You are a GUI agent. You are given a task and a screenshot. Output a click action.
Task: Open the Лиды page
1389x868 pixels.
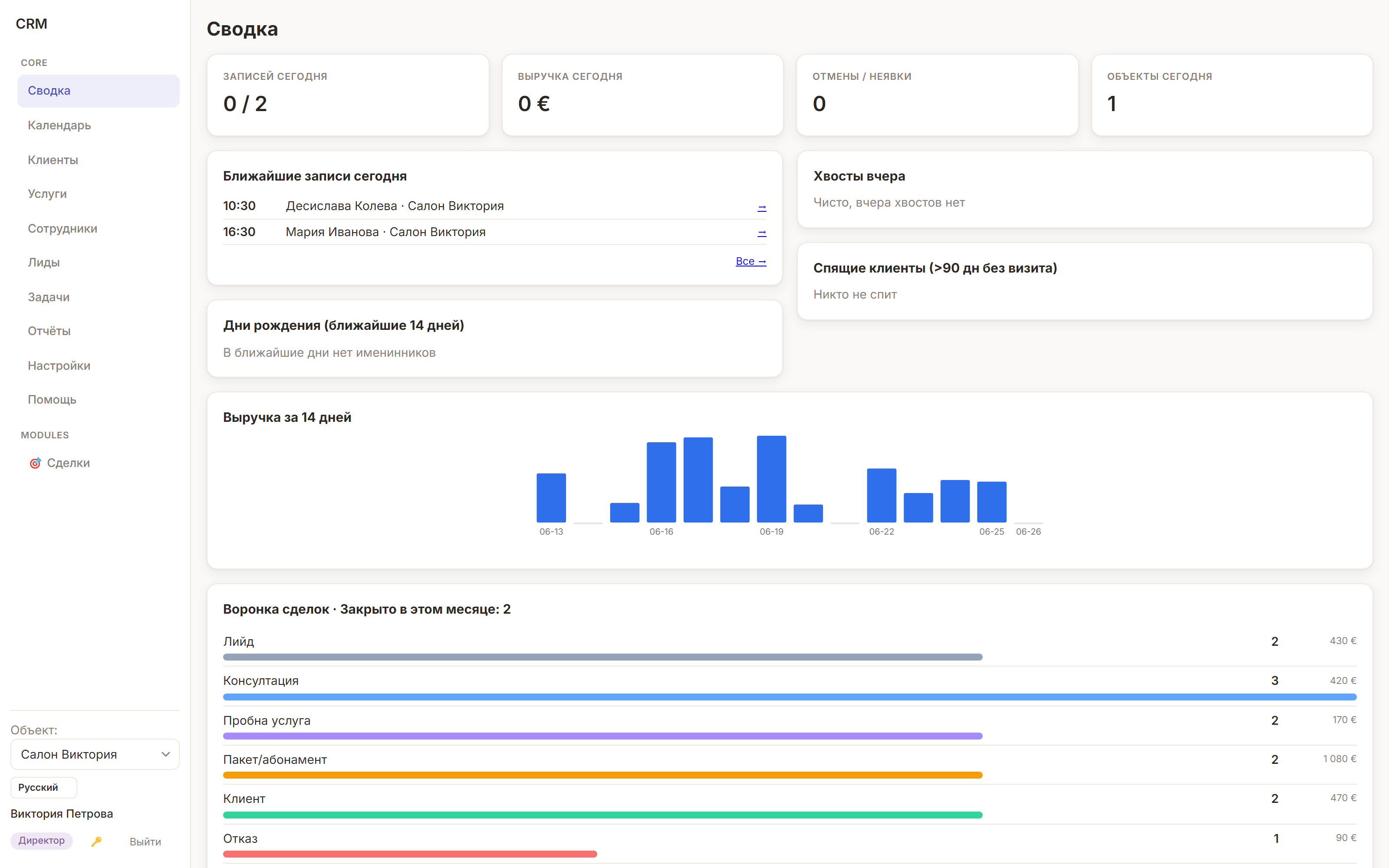coord(98,262)
